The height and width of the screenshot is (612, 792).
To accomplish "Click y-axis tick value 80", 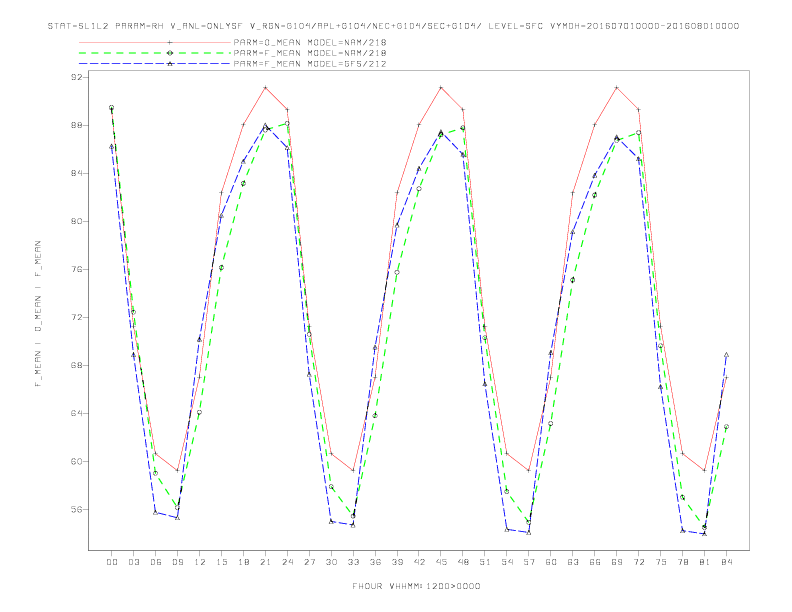I will 79,221.
